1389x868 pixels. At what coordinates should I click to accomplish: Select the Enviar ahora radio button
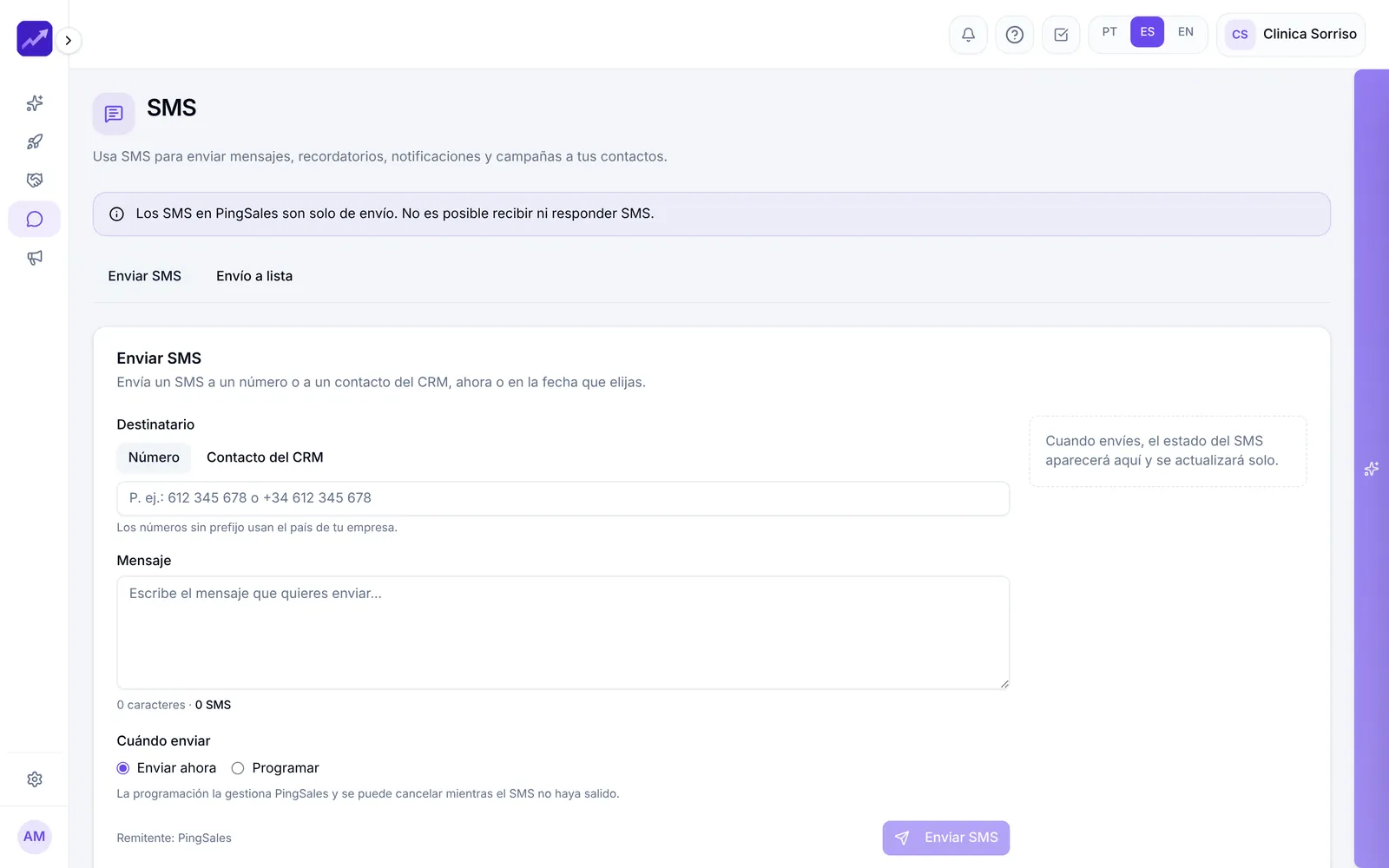point(123,768)
